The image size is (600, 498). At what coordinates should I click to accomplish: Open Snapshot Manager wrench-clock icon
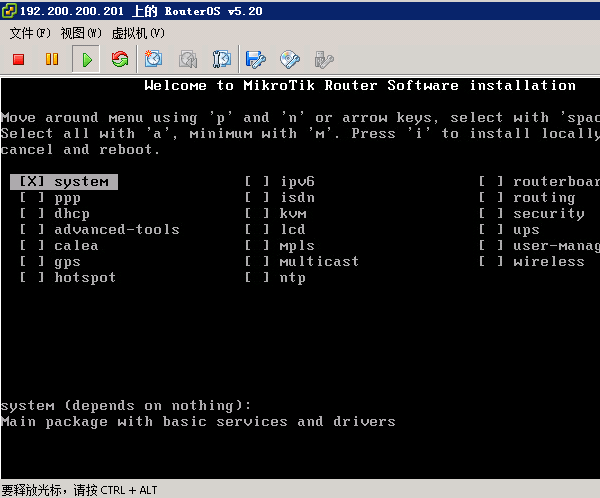(x=222, y=59)
